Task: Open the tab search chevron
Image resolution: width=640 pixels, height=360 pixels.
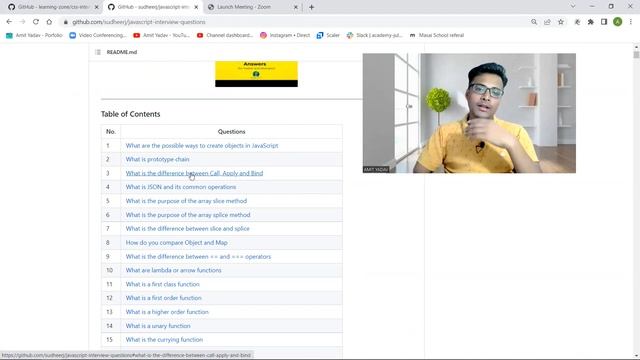Action: coord(573,7)
